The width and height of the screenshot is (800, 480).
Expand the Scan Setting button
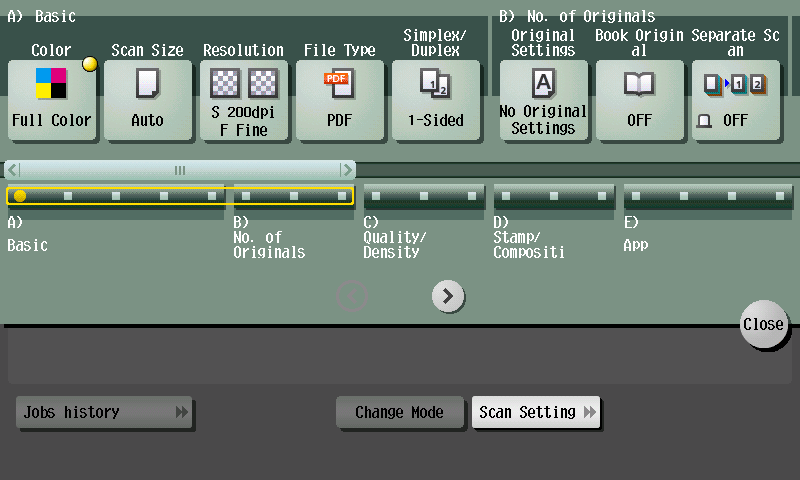click(x=536, y=412)
